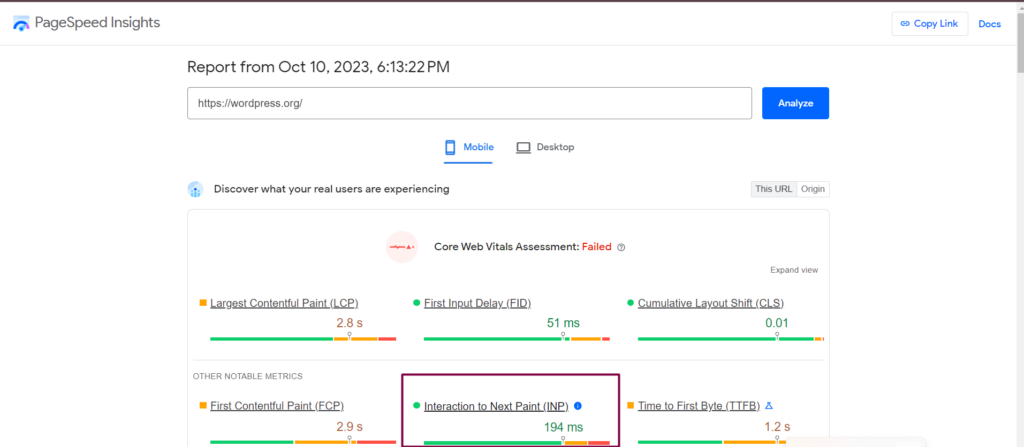Click the blue info icon next to INP
The width and height of the screenshot is (1024, 447).
(578, 406)
